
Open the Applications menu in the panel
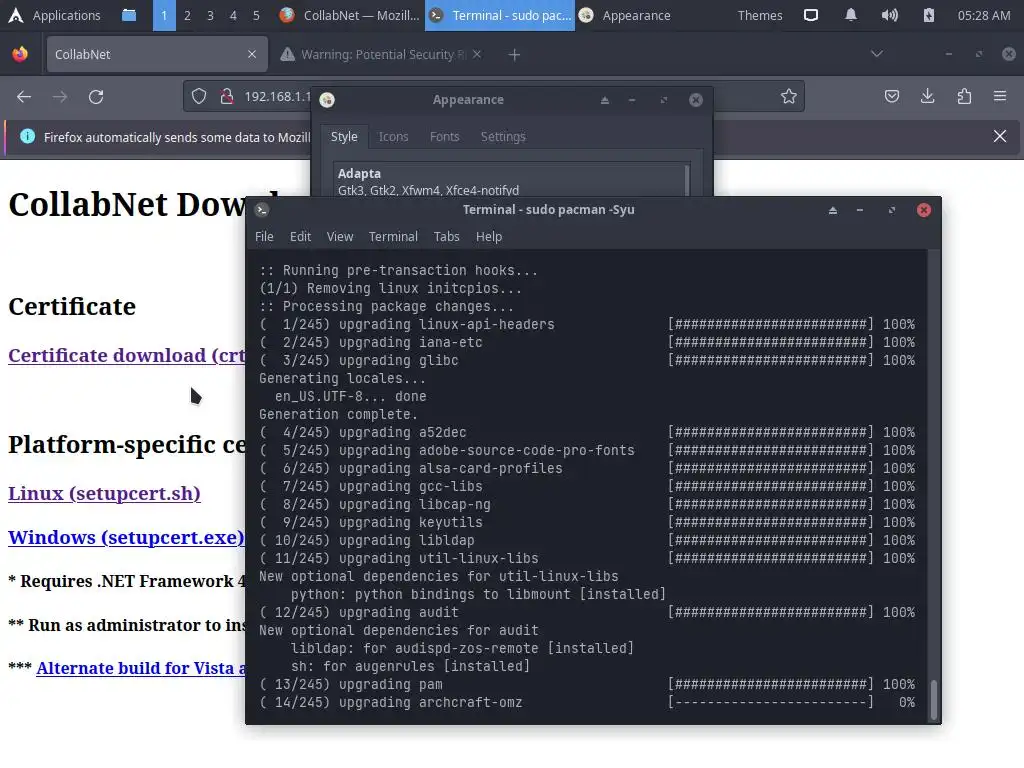(x=54, y=15)
